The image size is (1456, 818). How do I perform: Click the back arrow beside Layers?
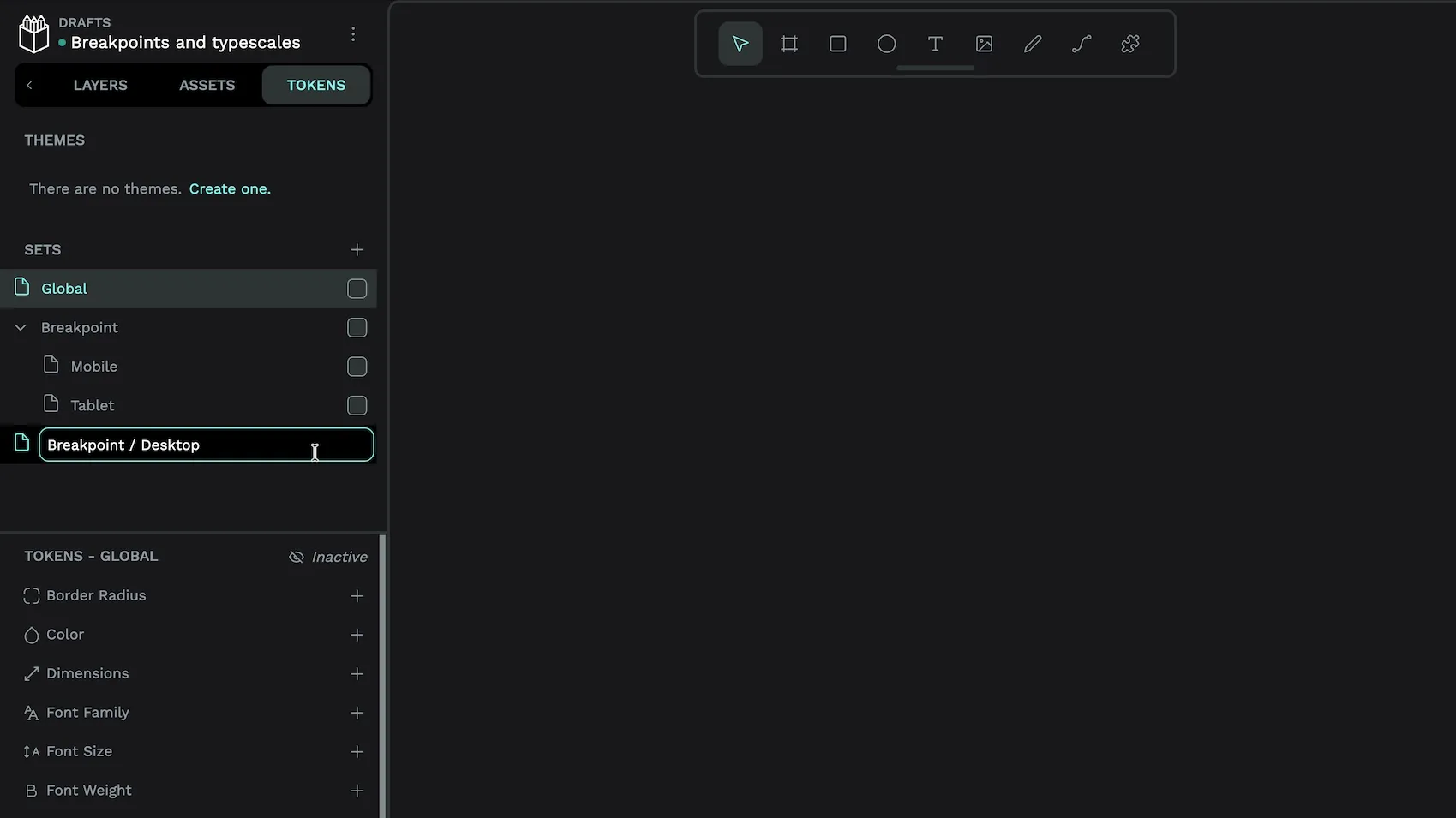[x=30, y=85]
